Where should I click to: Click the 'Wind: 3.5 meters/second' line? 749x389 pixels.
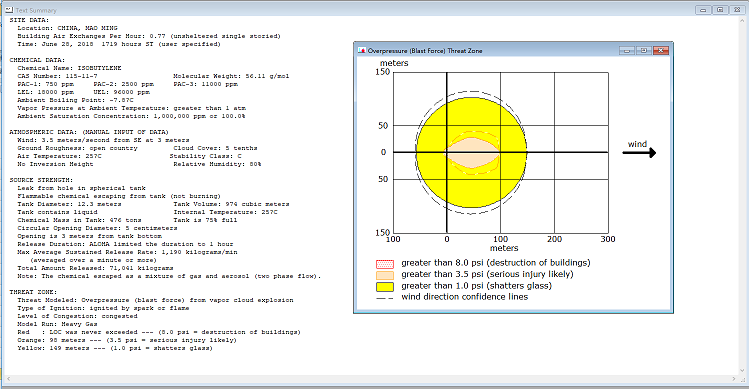point(103,140)
